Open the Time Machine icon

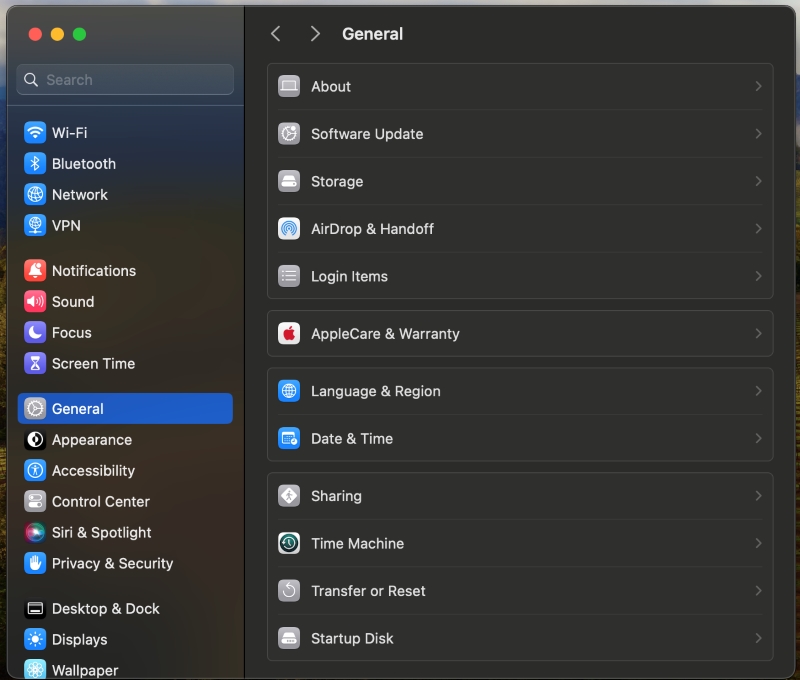click(289, 543)
